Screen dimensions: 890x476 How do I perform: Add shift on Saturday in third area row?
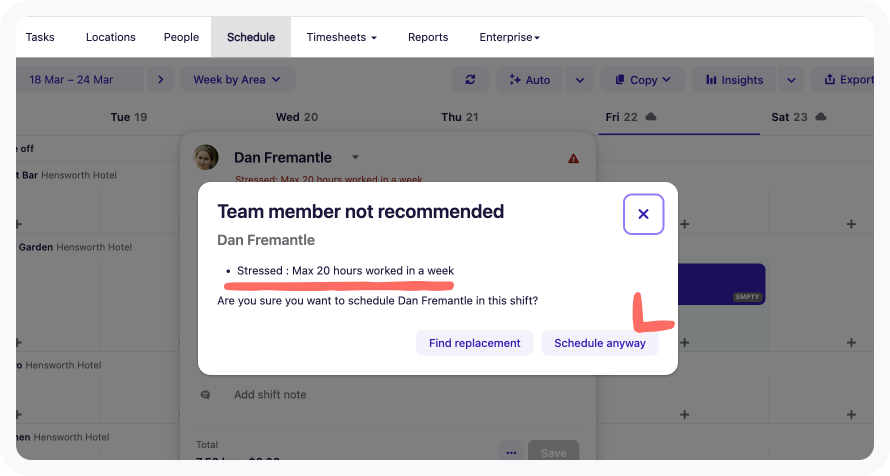coord(851,415)
